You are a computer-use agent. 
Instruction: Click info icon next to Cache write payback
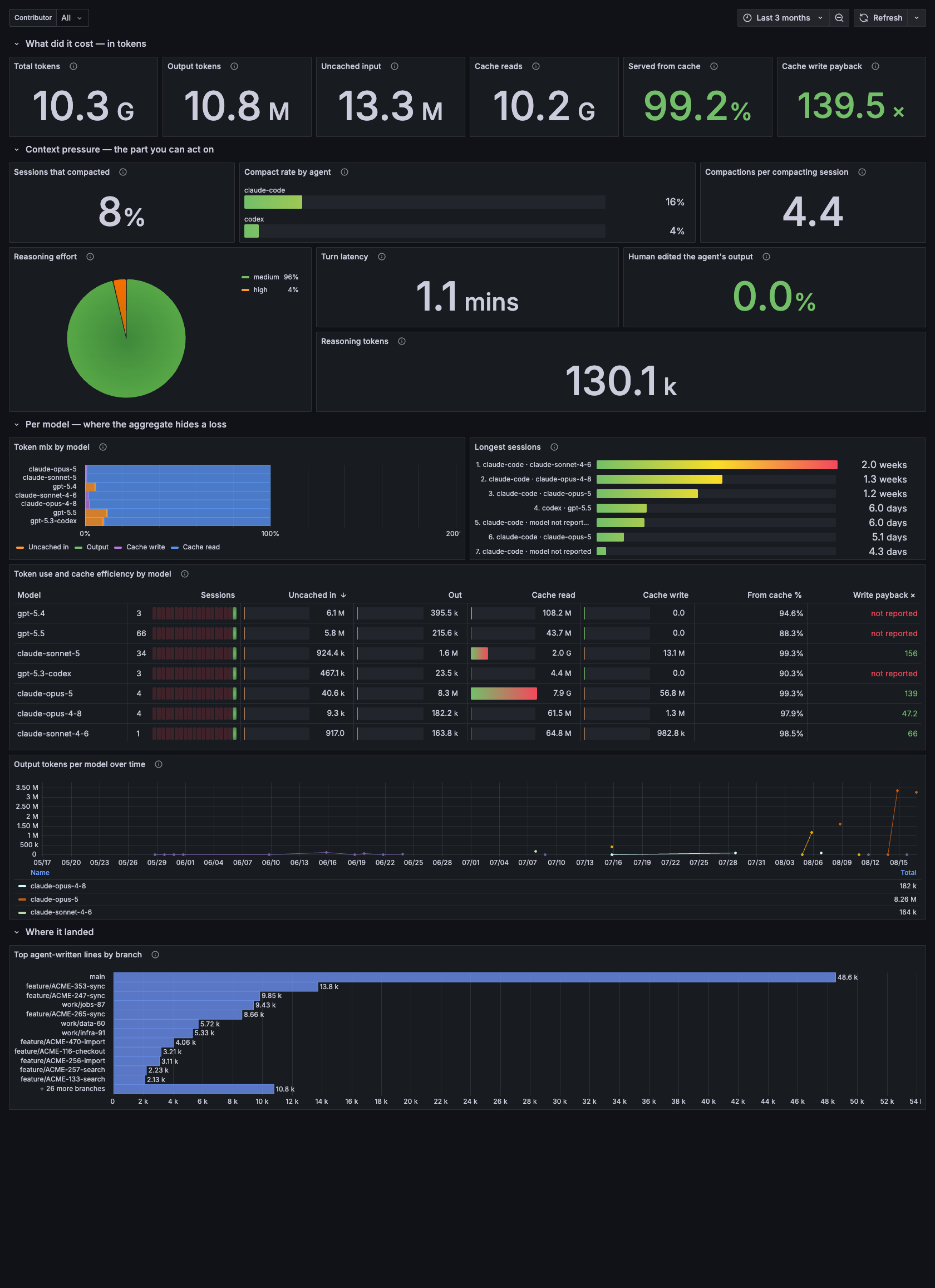(875, 66)
